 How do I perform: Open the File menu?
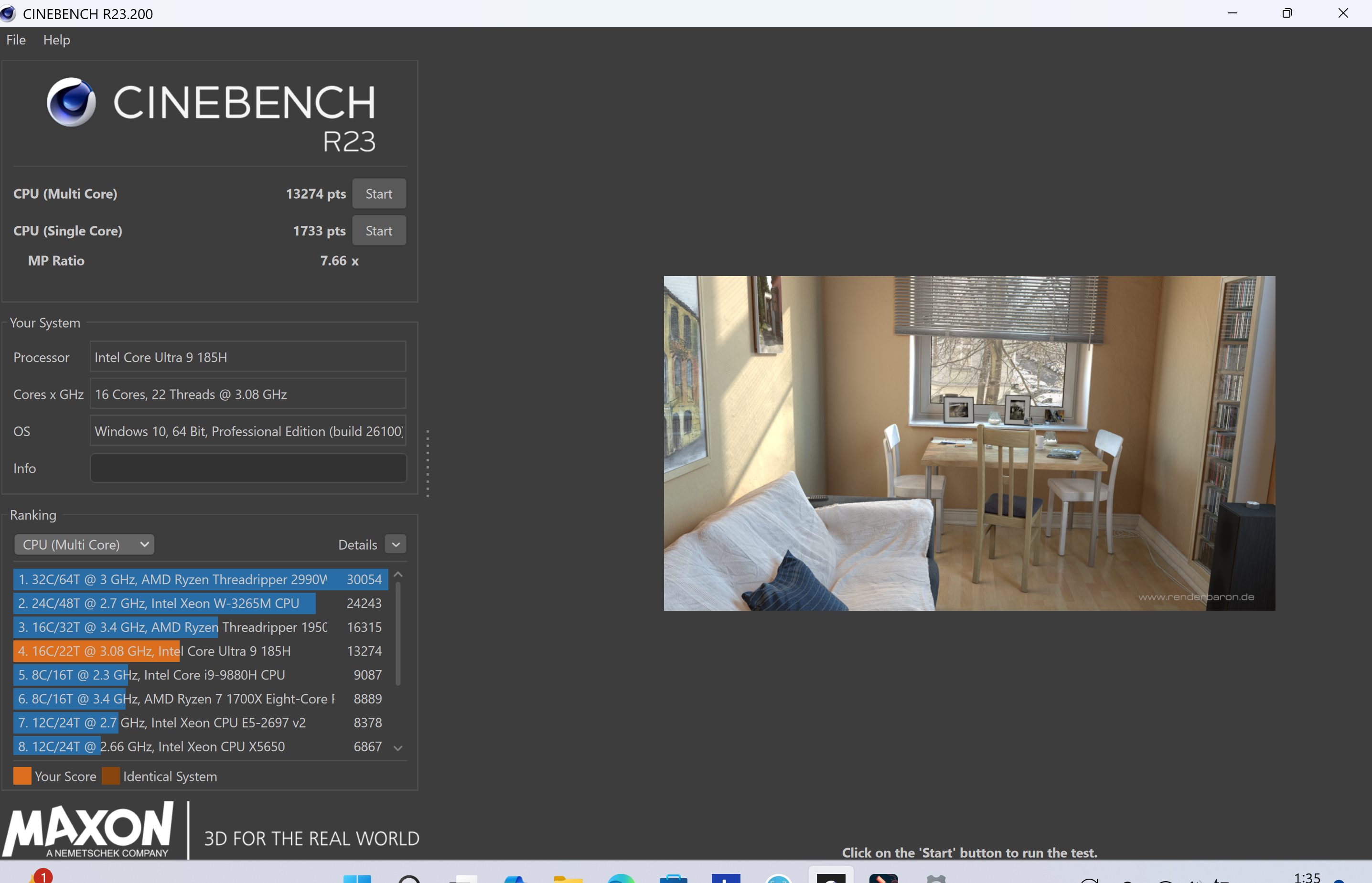(x=16, y=40)
